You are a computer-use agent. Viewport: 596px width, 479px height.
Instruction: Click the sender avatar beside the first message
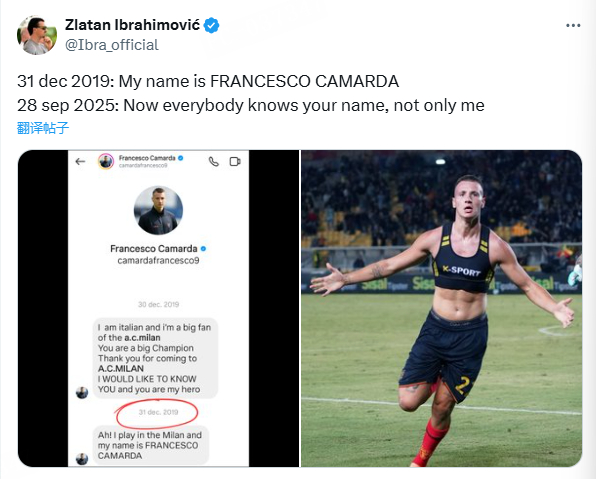[82, 393]
